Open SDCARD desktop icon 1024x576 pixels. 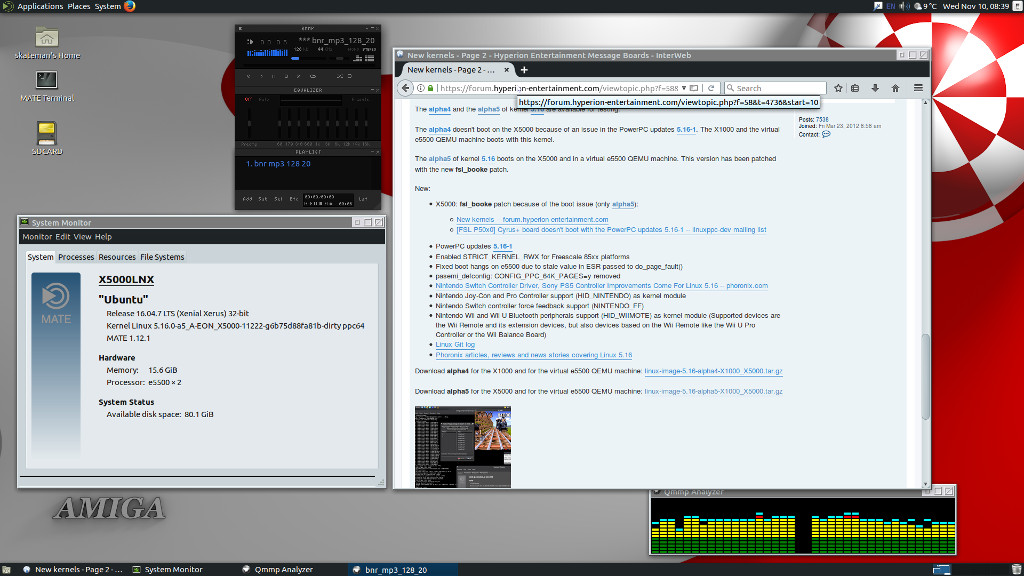pos(46,138)
